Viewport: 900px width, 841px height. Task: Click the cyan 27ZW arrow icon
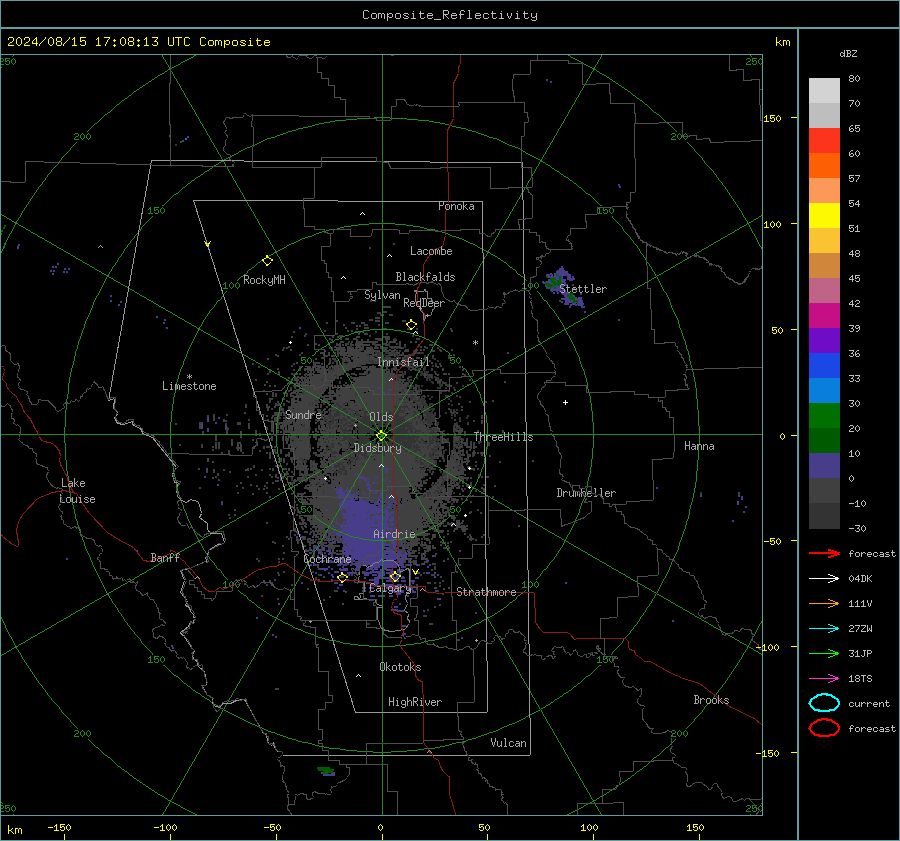pyautogui.click(x=824, y=629)
